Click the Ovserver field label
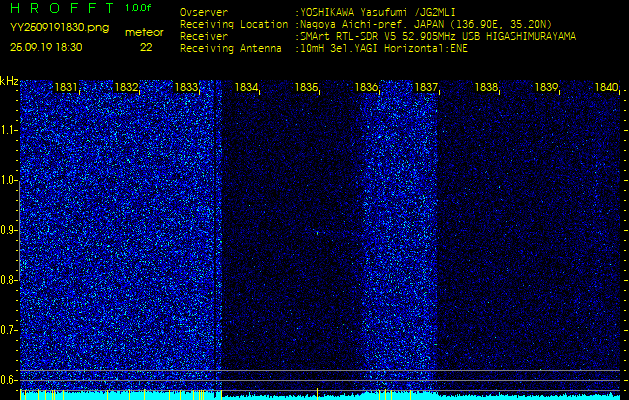This screenshot has height=400, width=629. (x=204, y=12)
